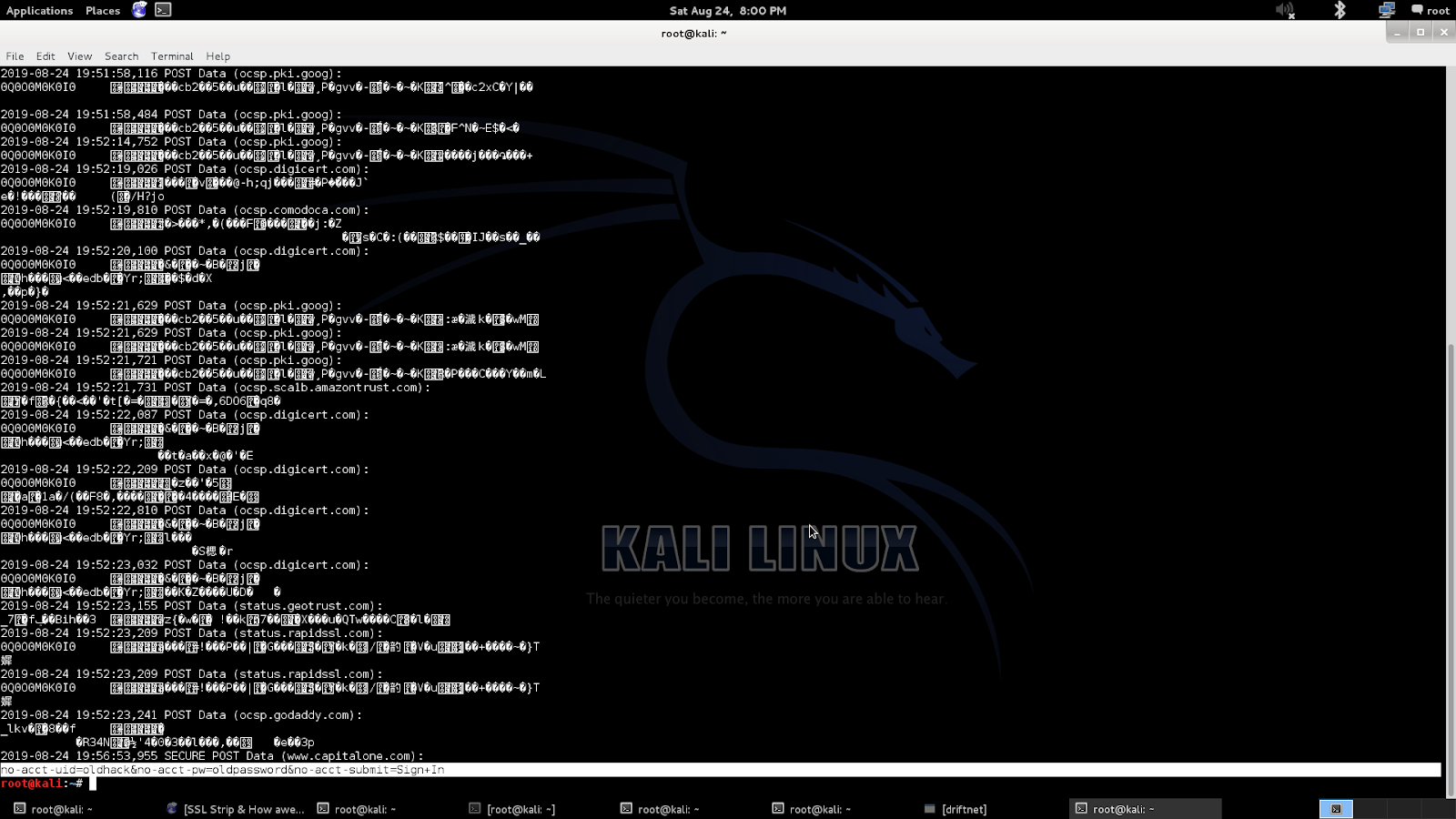This screenshot has width=1456, height=819.
Task: Click the status.geotrust.com POST line
Action: pyautogui.click(x=191, y=606)
